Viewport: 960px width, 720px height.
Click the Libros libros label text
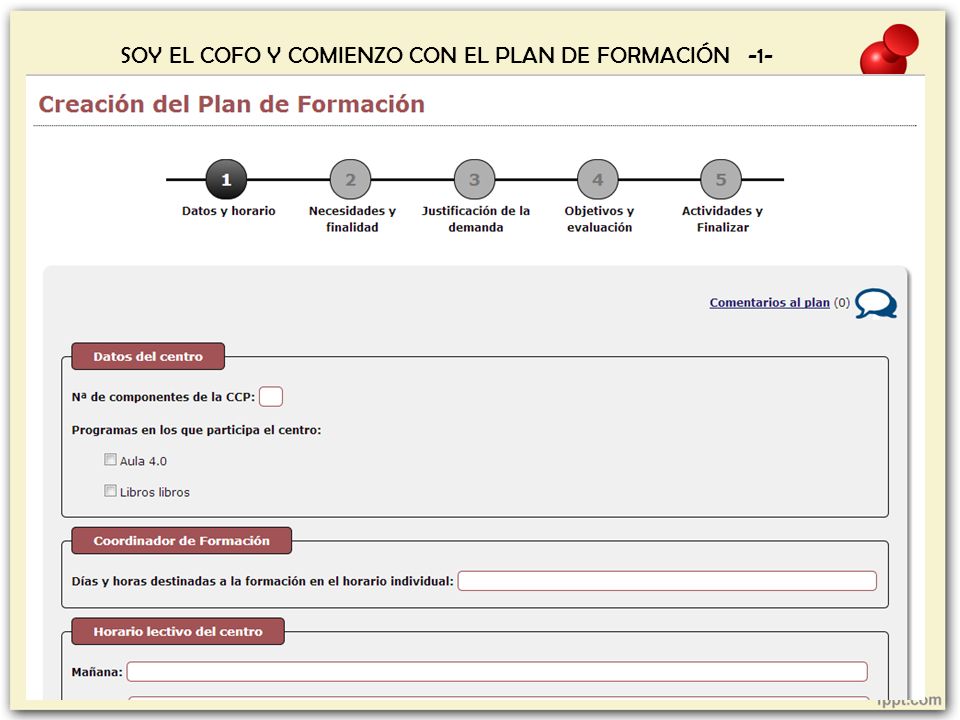coord(155,492)
